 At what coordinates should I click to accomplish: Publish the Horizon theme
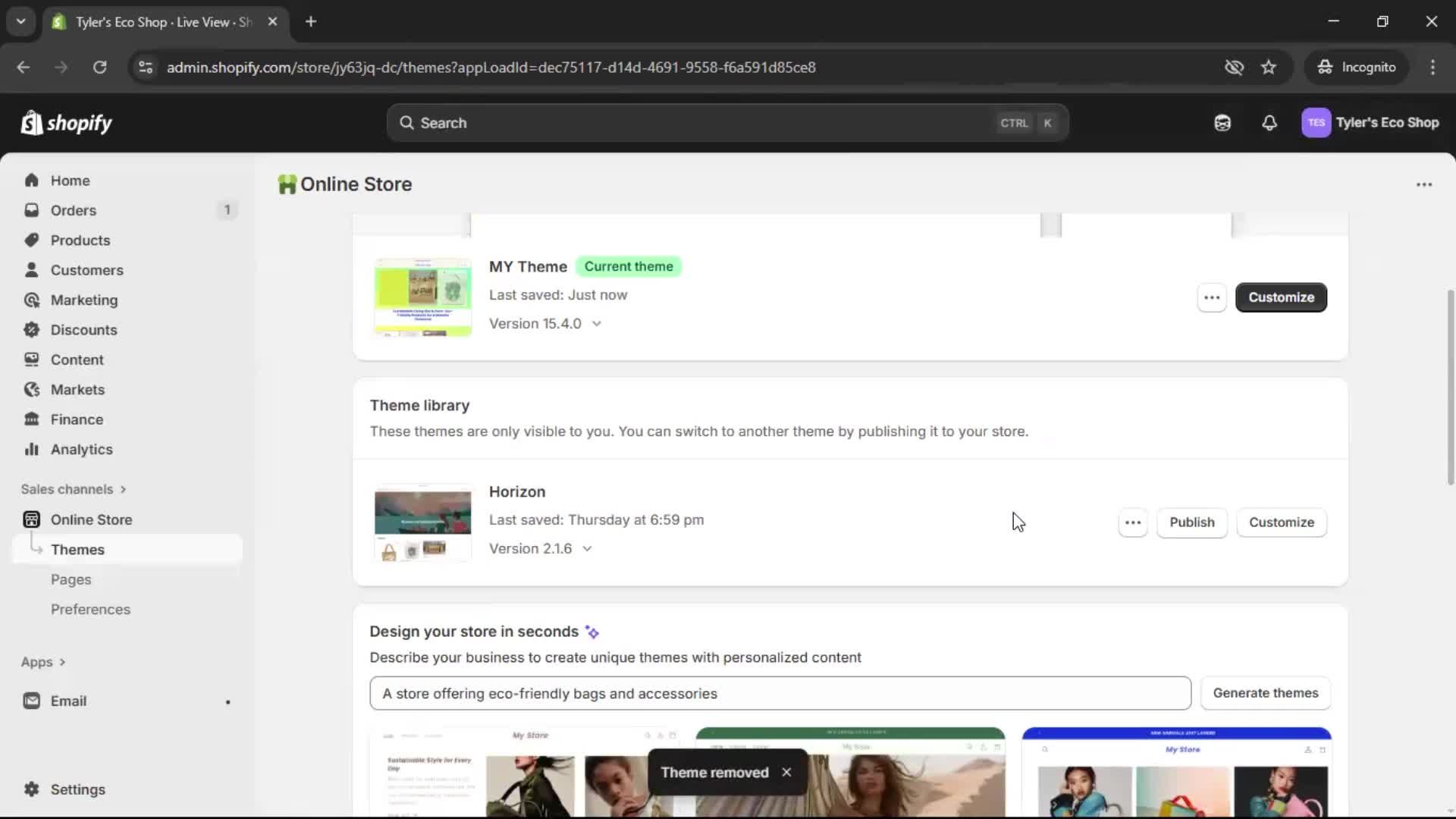[1191, 522]
